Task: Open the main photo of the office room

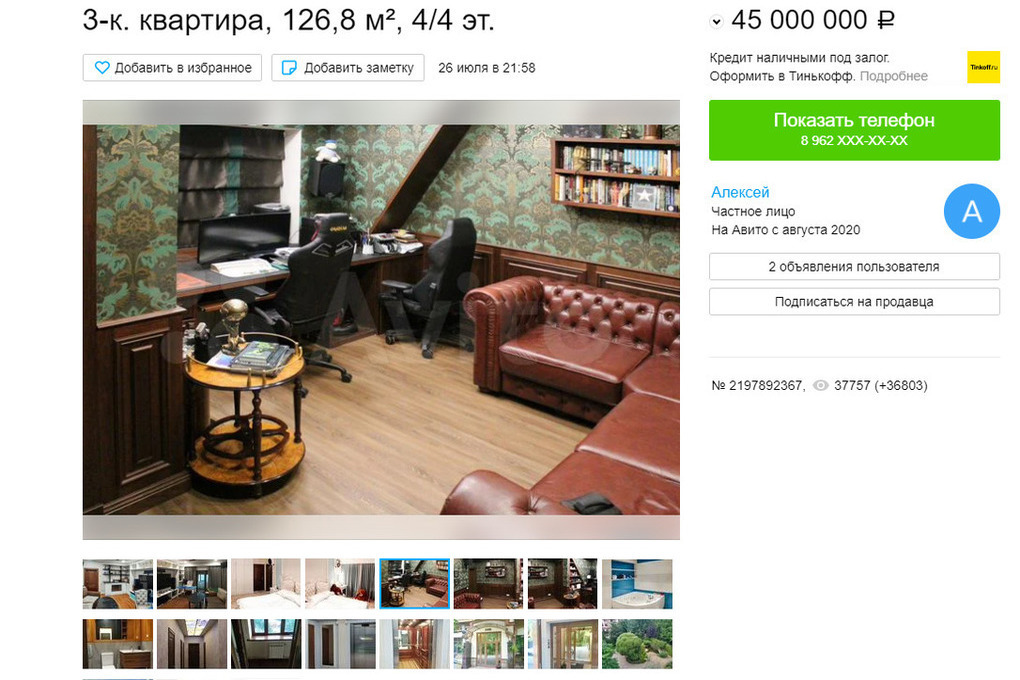Action: [381, 320]
